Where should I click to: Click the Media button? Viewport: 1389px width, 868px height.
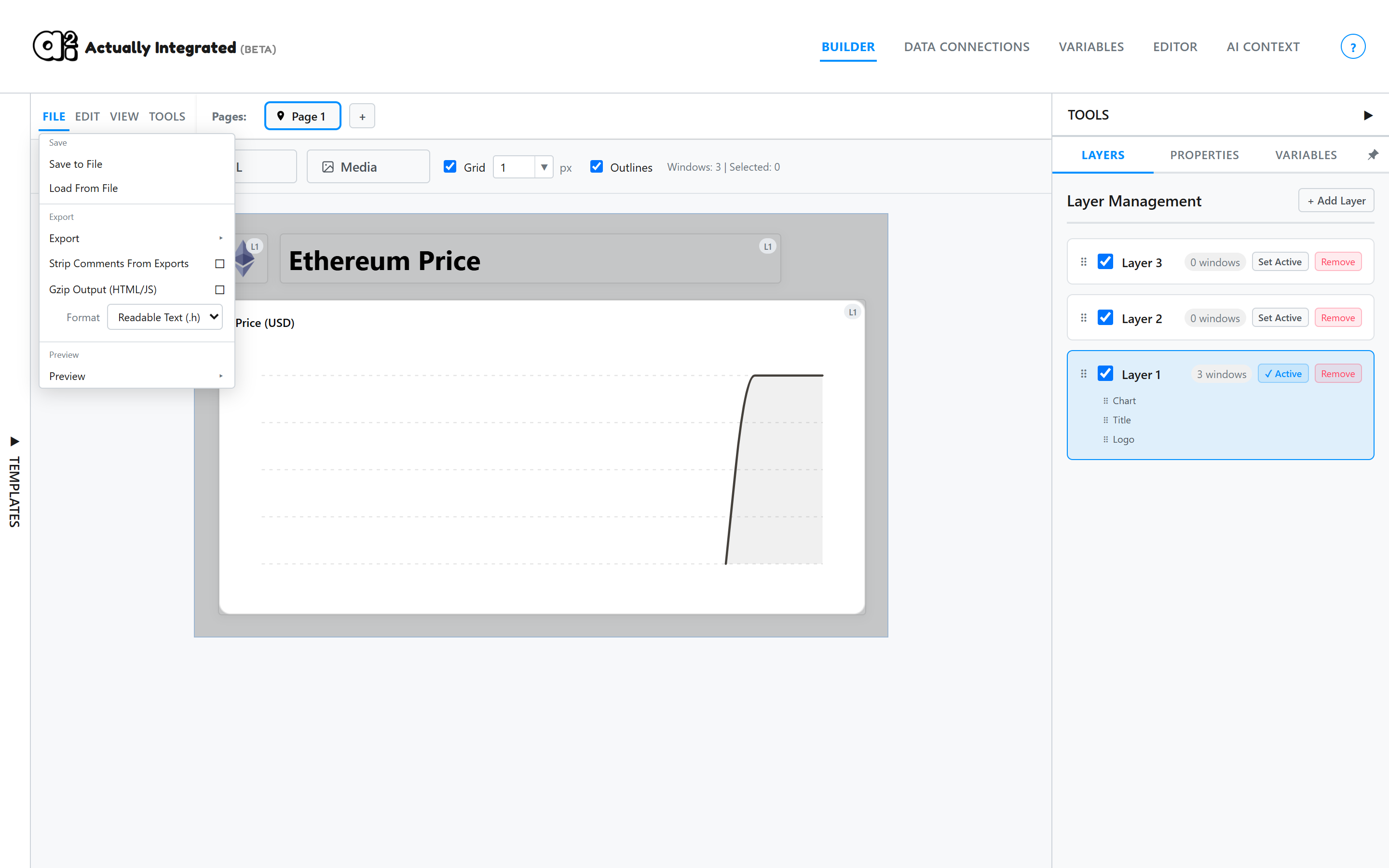tap(368, 167)
